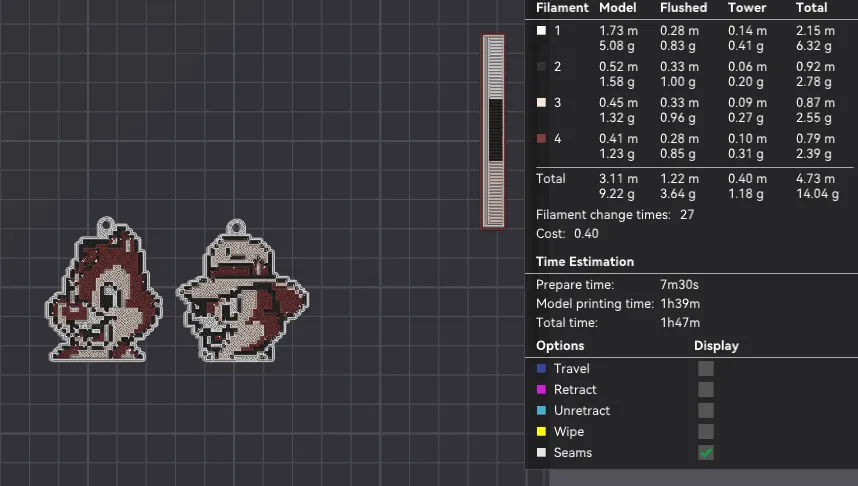Click the Prepare time value 7m30s
Screen dimensions: 858x486
(x=679, y=285)
